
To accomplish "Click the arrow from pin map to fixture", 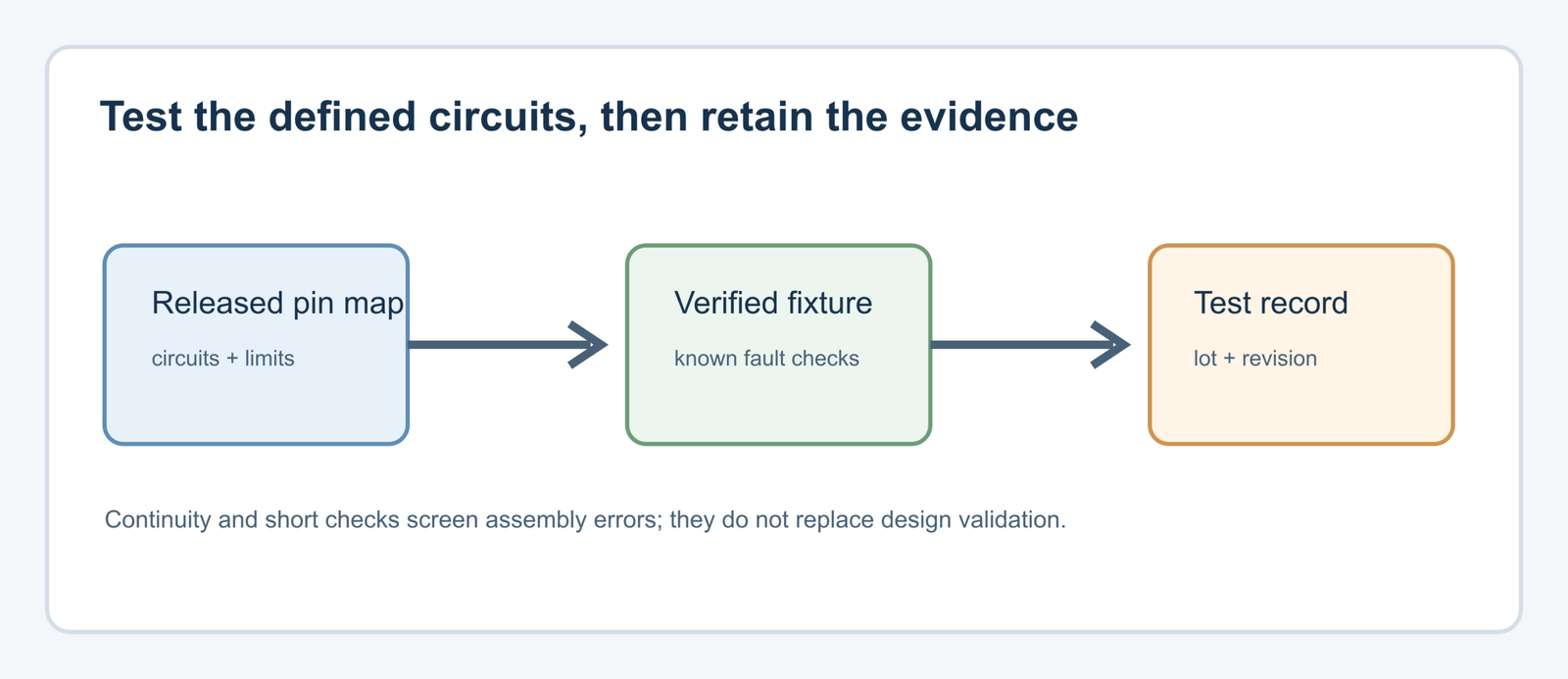I will 509,345.
